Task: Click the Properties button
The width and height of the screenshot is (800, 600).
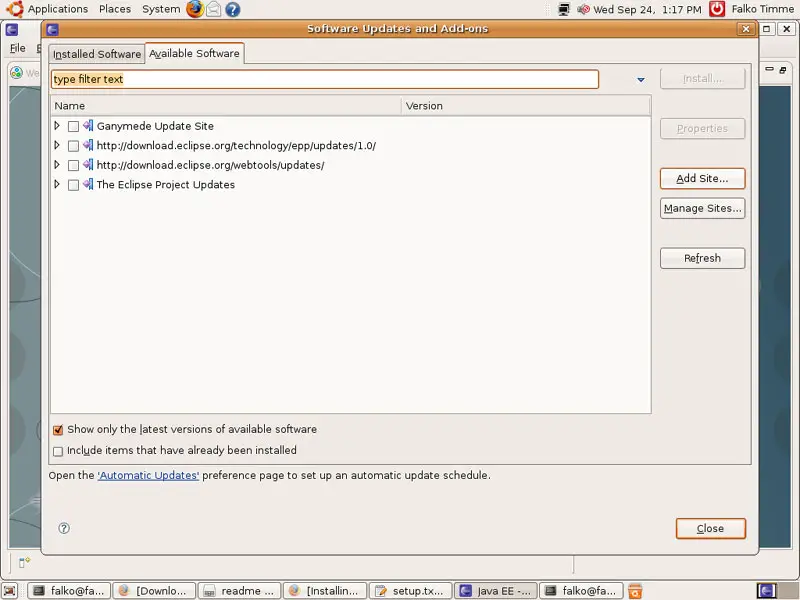Action: click(703, 129)
